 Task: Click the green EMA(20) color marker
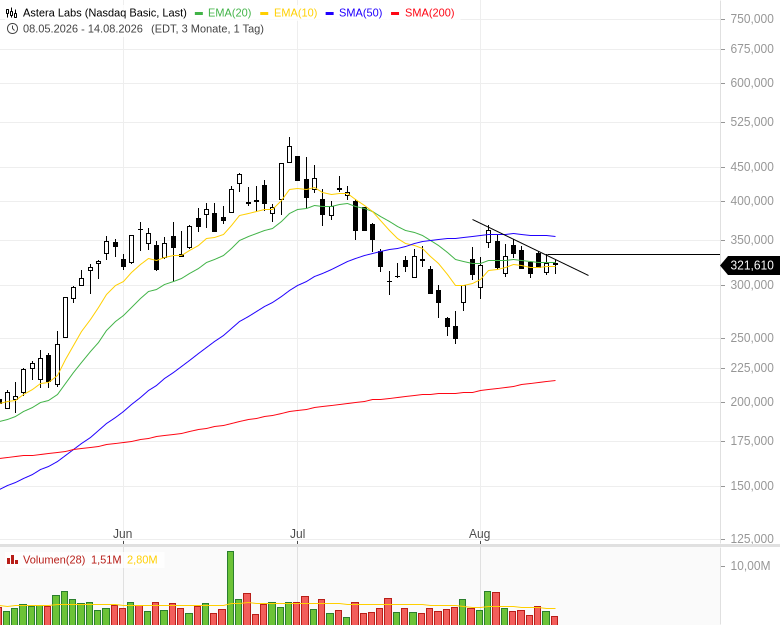199,13
